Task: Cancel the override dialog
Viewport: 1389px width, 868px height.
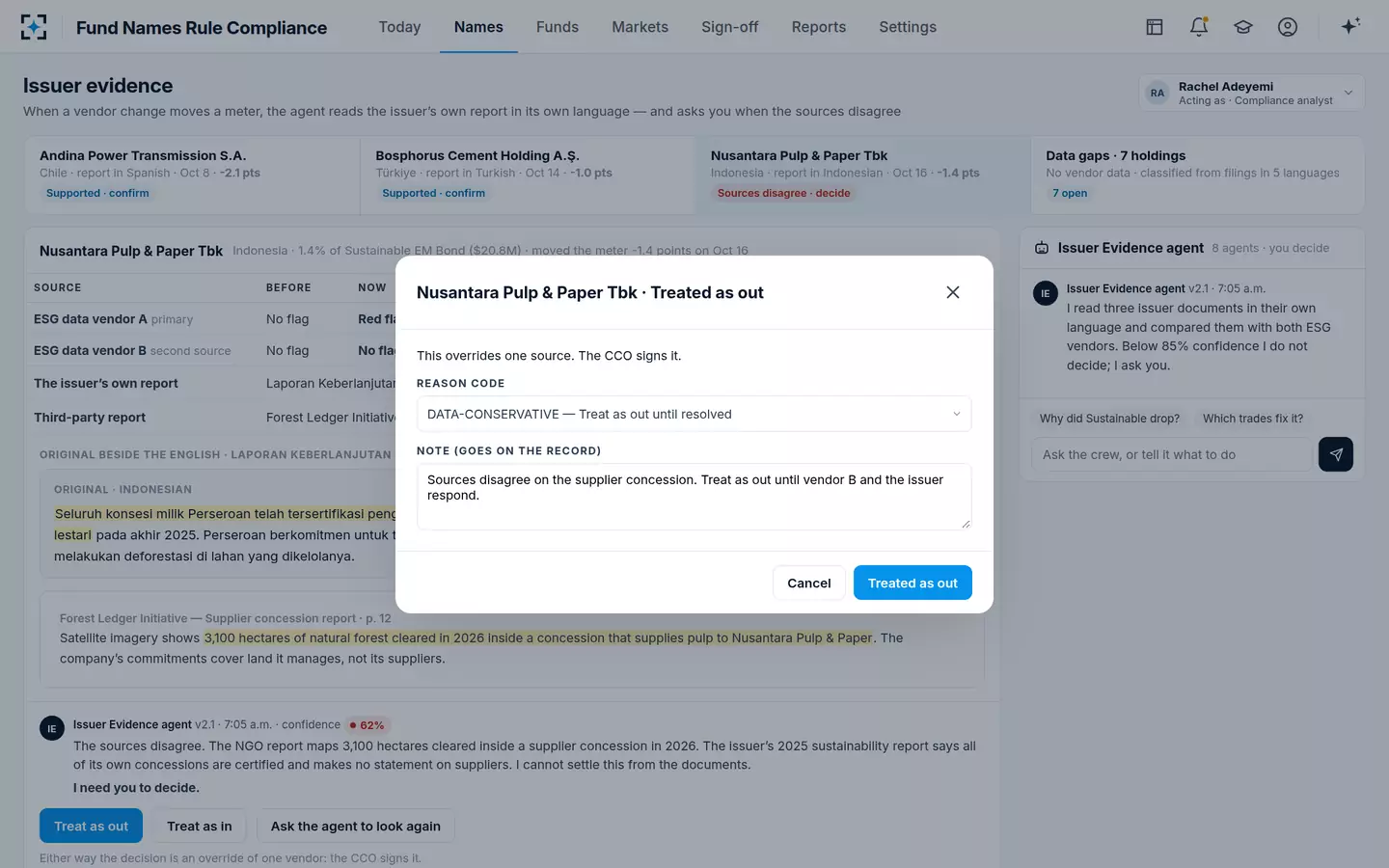Action: [808, 583]
